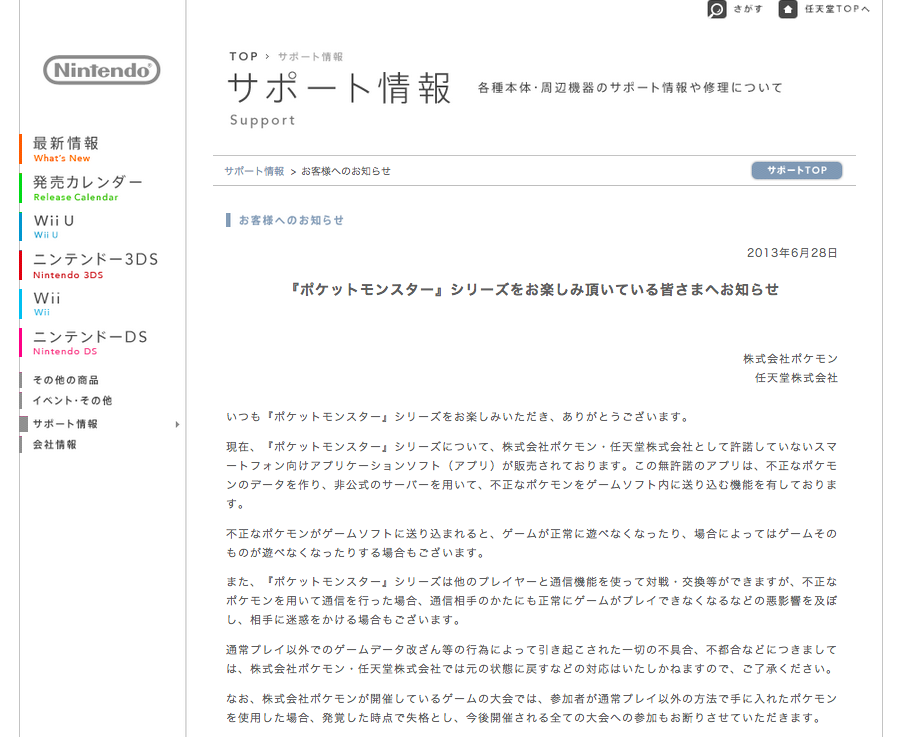This screenshot has height=737, width=915.
Task: Click paragraph starting なお、株式会社ポケモン
Action: [532, 708]
